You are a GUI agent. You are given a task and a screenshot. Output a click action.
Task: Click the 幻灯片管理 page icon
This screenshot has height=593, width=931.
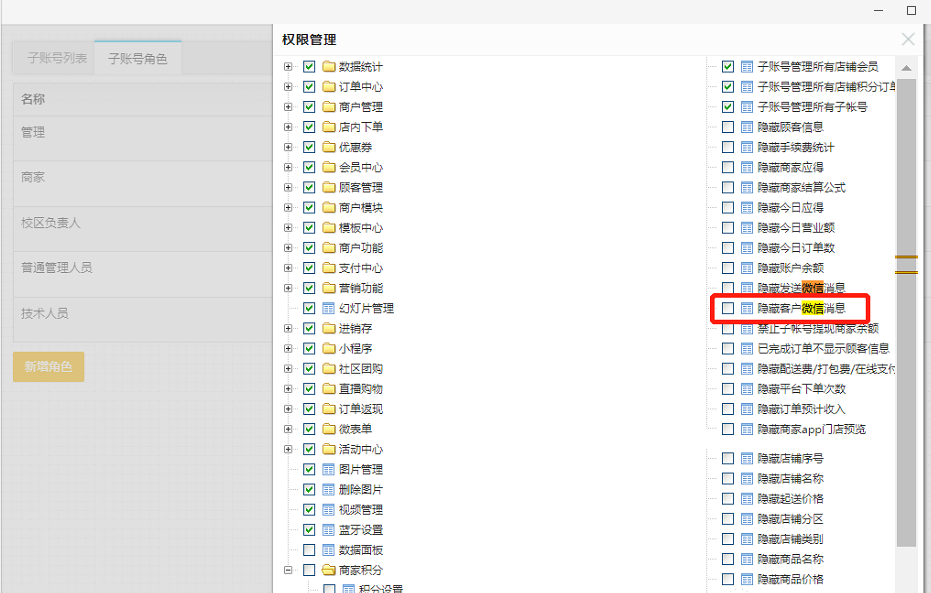click(x=329, y=308)
